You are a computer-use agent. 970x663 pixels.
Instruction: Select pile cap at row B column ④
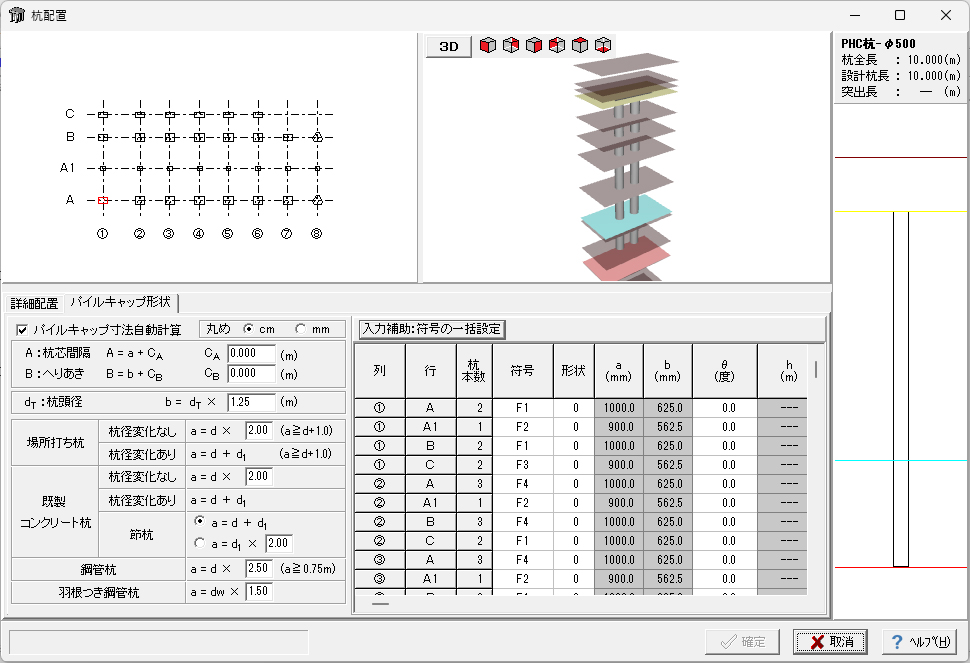pyautogui.click(x=199, y=137)
